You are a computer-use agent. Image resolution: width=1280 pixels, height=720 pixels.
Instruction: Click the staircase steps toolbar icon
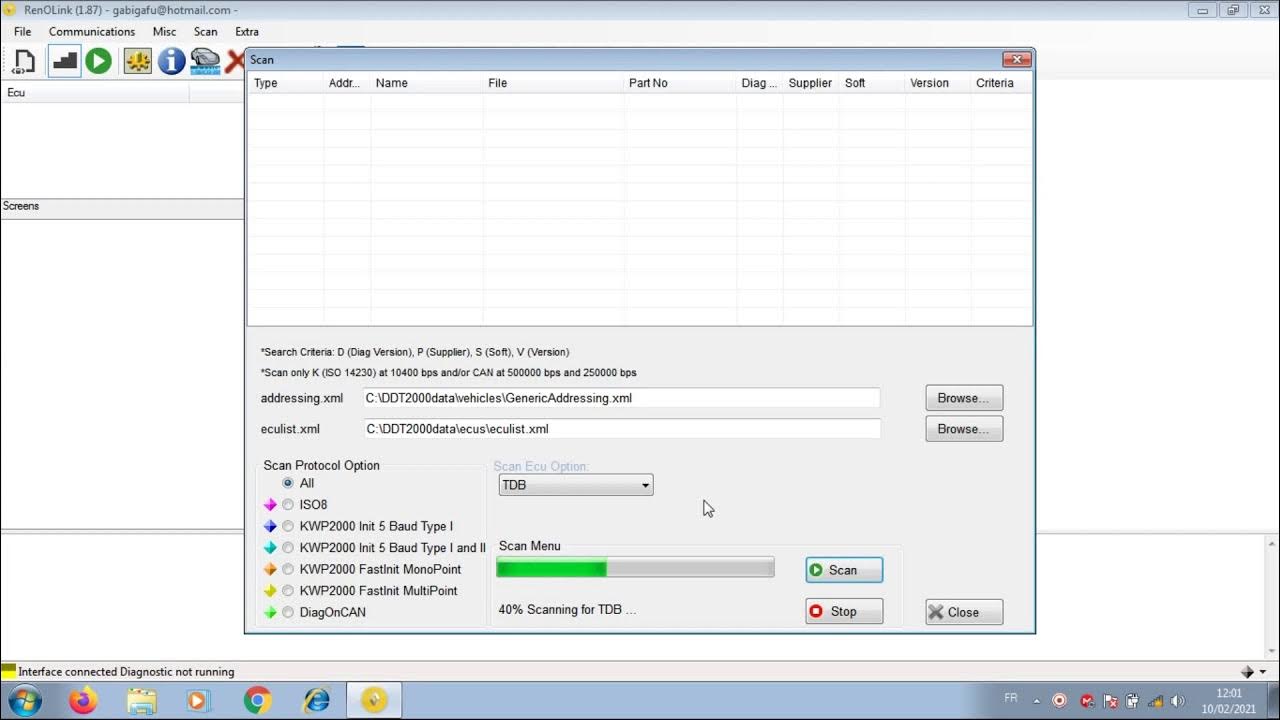(x=64, y=61)
